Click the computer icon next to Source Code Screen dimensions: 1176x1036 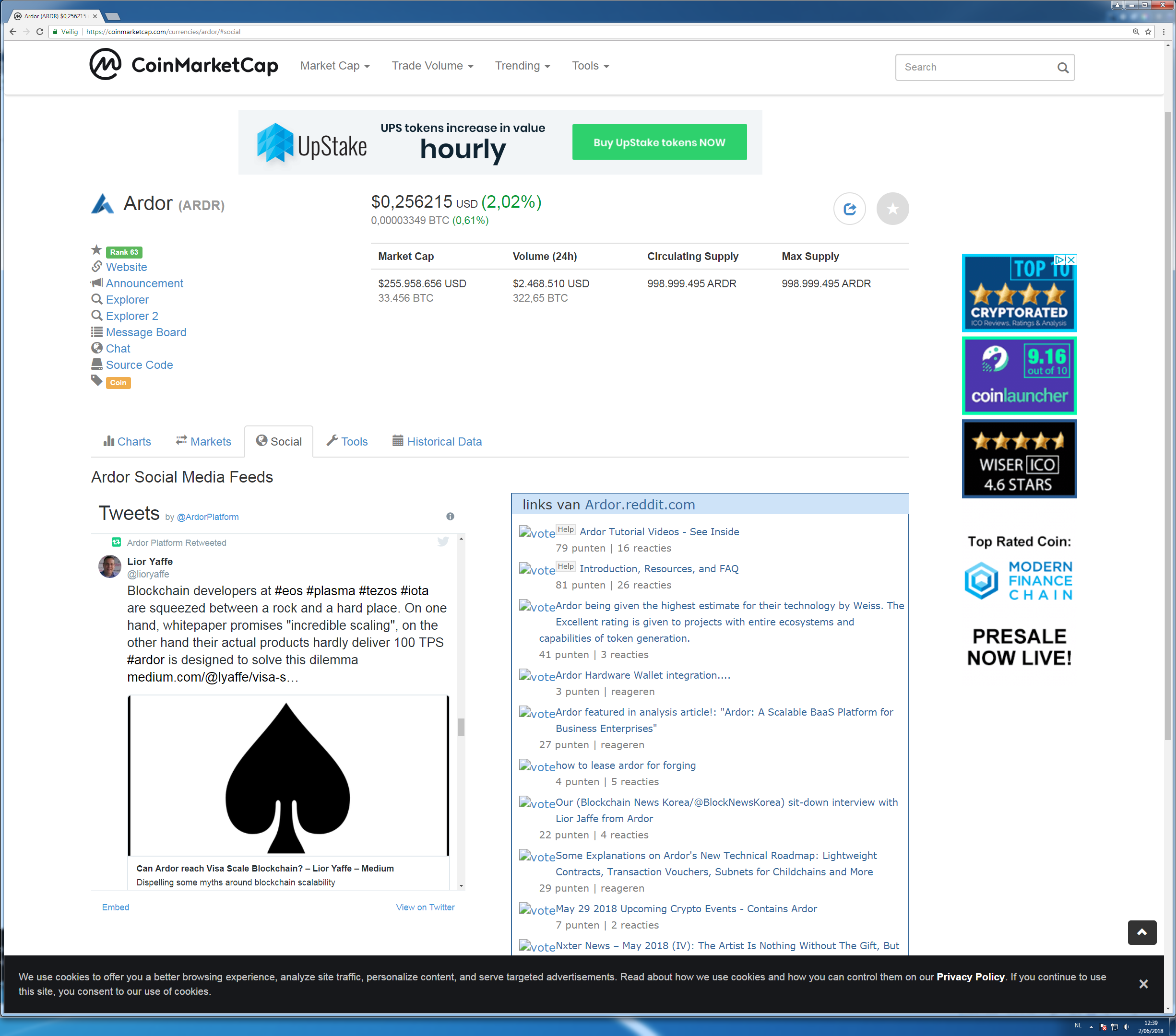tap(96, 364)
